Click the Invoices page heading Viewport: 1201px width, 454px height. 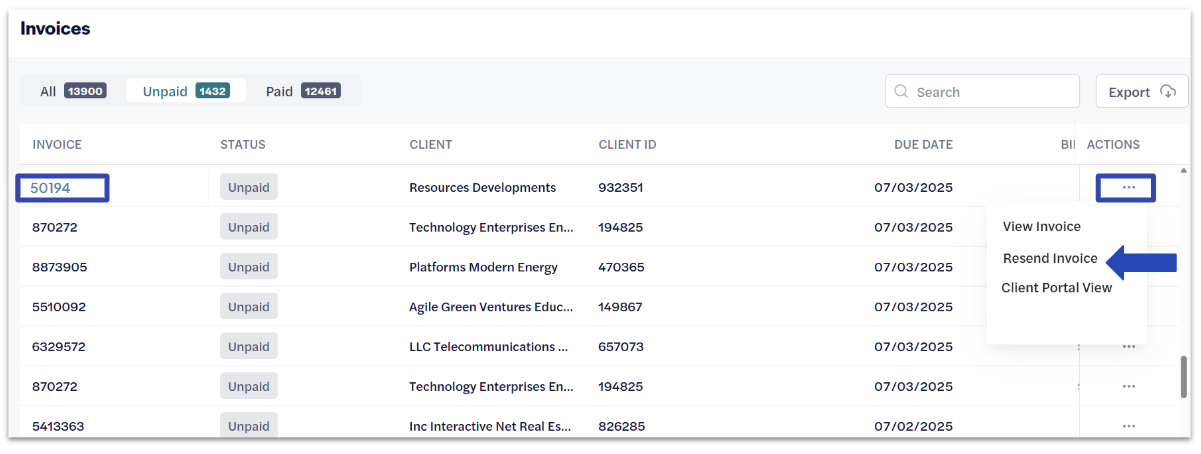pyautogui.click(x=55, y=29)
